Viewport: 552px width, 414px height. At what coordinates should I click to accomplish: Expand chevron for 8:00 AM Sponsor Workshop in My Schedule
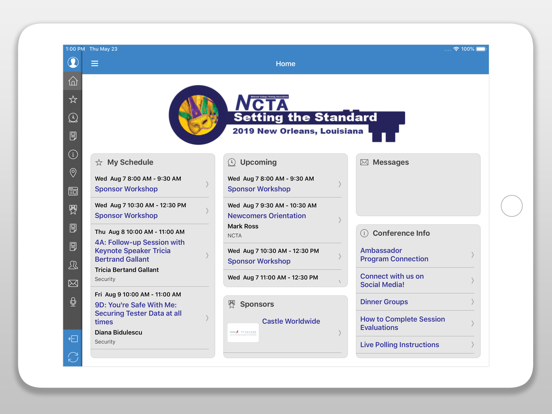click(x=207, y=184)
